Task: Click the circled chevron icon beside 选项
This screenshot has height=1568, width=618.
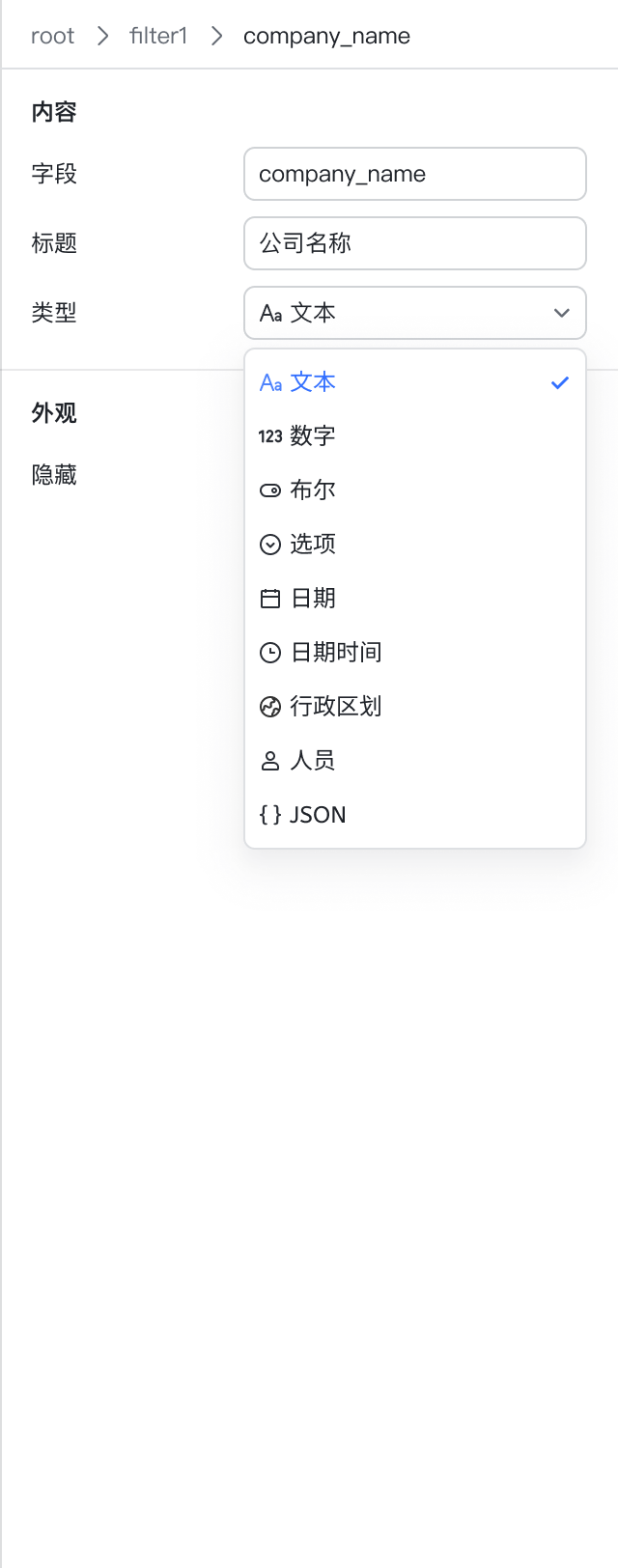Action: (270, 545)
